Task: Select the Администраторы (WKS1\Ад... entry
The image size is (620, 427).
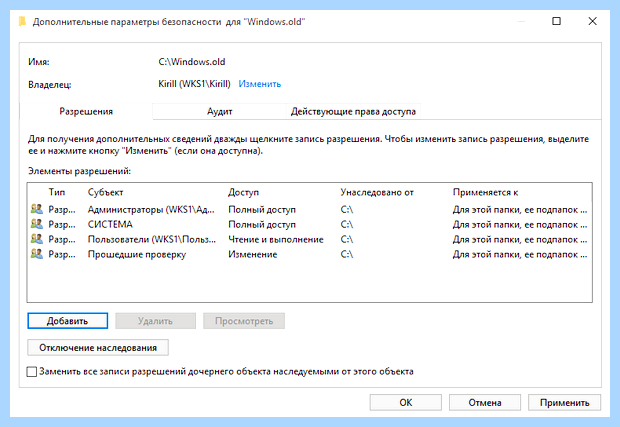Action: (309, 209)
